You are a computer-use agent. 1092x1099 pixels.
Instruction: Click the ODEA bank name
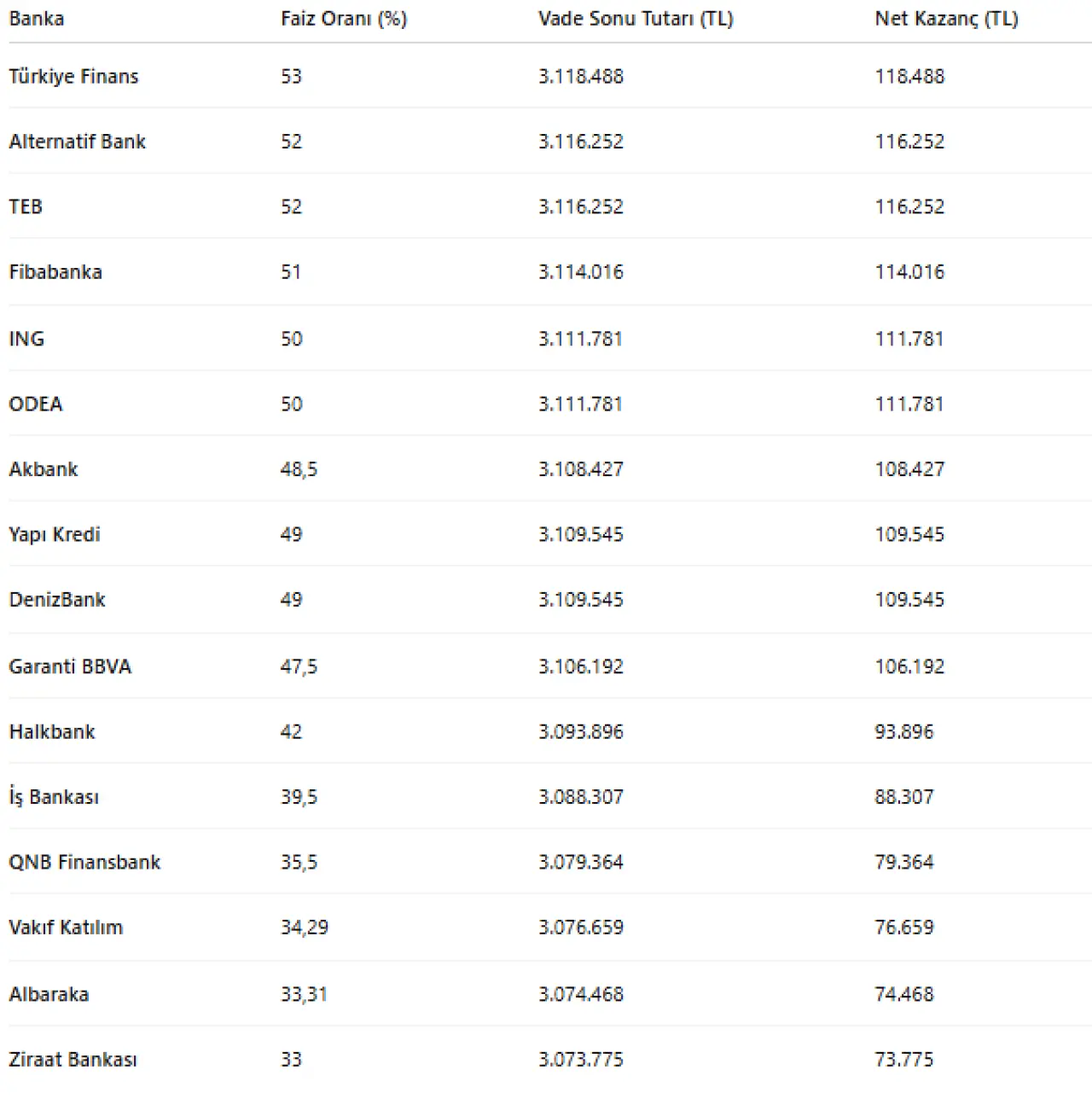36,404
